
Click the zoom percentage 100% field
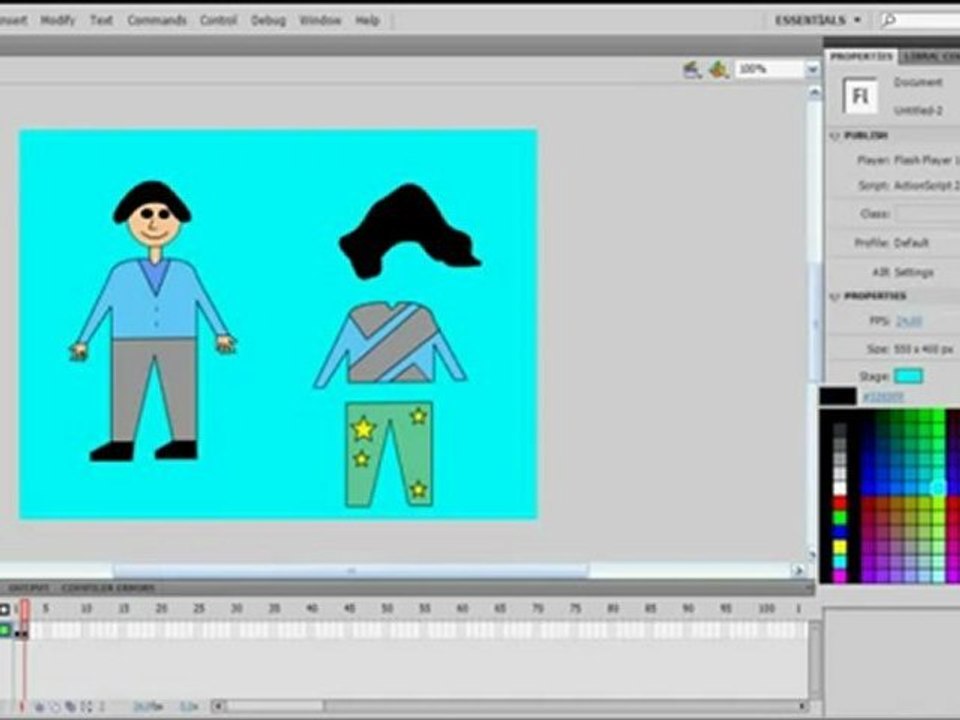[x=770, y=70]
